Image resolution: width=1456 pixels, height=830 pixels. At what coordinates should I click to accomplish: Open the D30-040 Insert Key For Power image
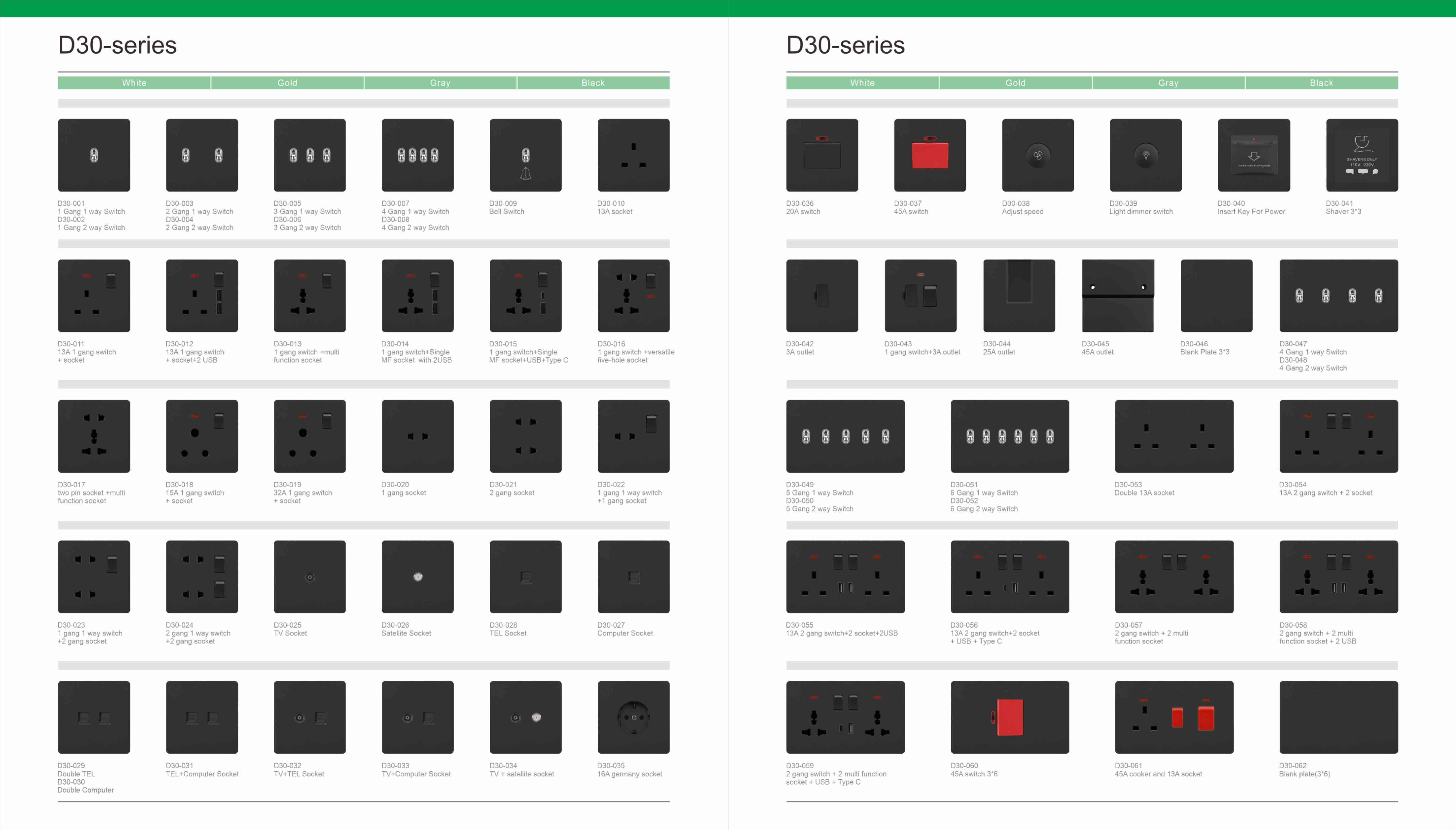1254,155
